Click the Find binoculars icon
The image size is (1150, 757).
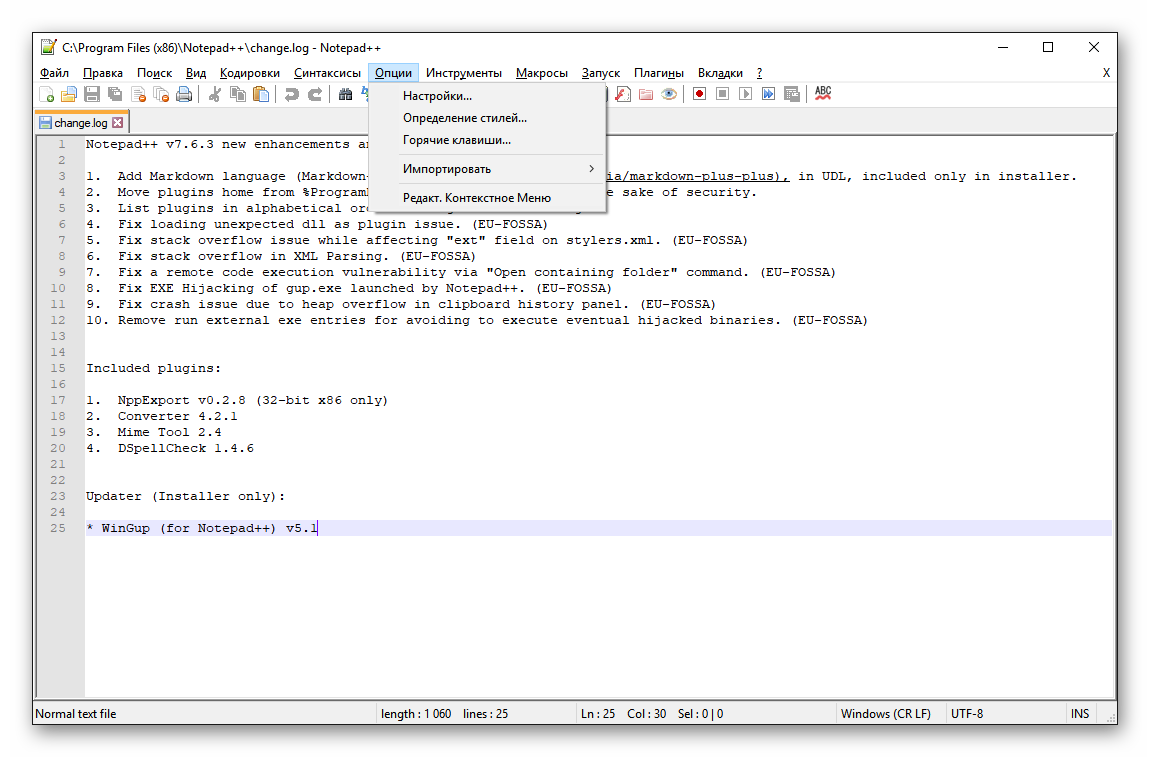pyautogui.click(x=346, y=94)
